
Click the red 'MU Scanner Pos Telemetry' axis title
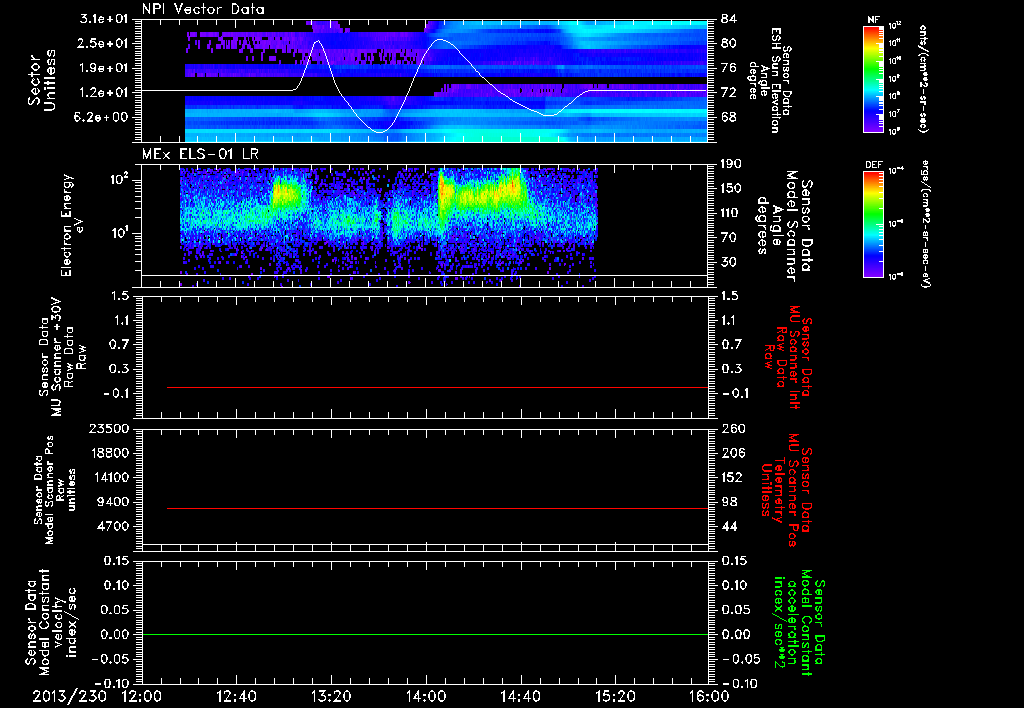[x=786, y=489]
